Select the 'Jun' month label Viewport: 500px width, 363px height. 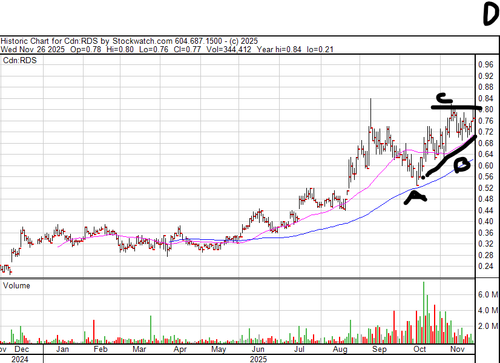(258, 349)
